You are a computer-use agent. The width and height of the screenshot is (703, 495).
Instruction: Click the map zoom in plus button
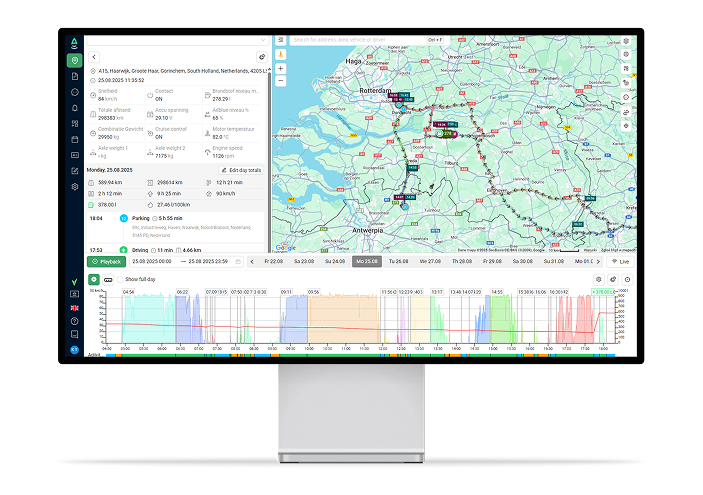point(281,69)
